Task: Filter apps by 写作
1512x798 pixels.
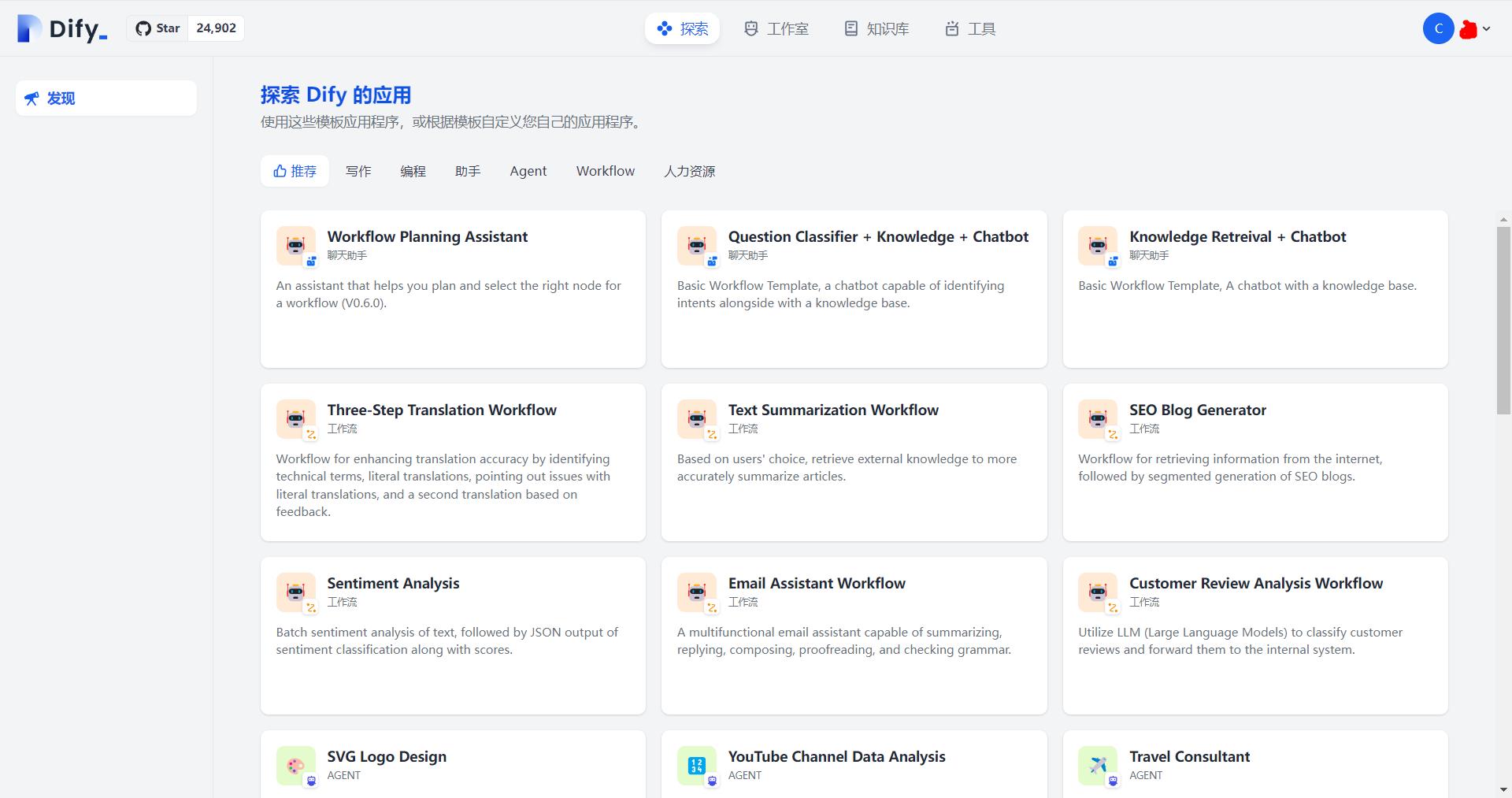Action: click(358, 171)
